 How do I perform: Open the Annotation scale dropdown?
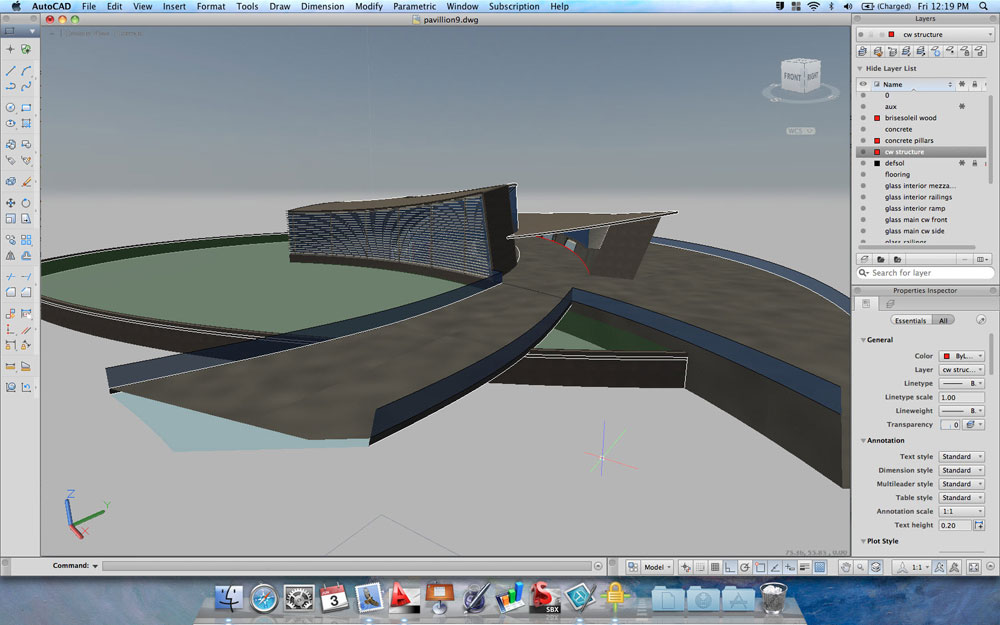(961, 511)
